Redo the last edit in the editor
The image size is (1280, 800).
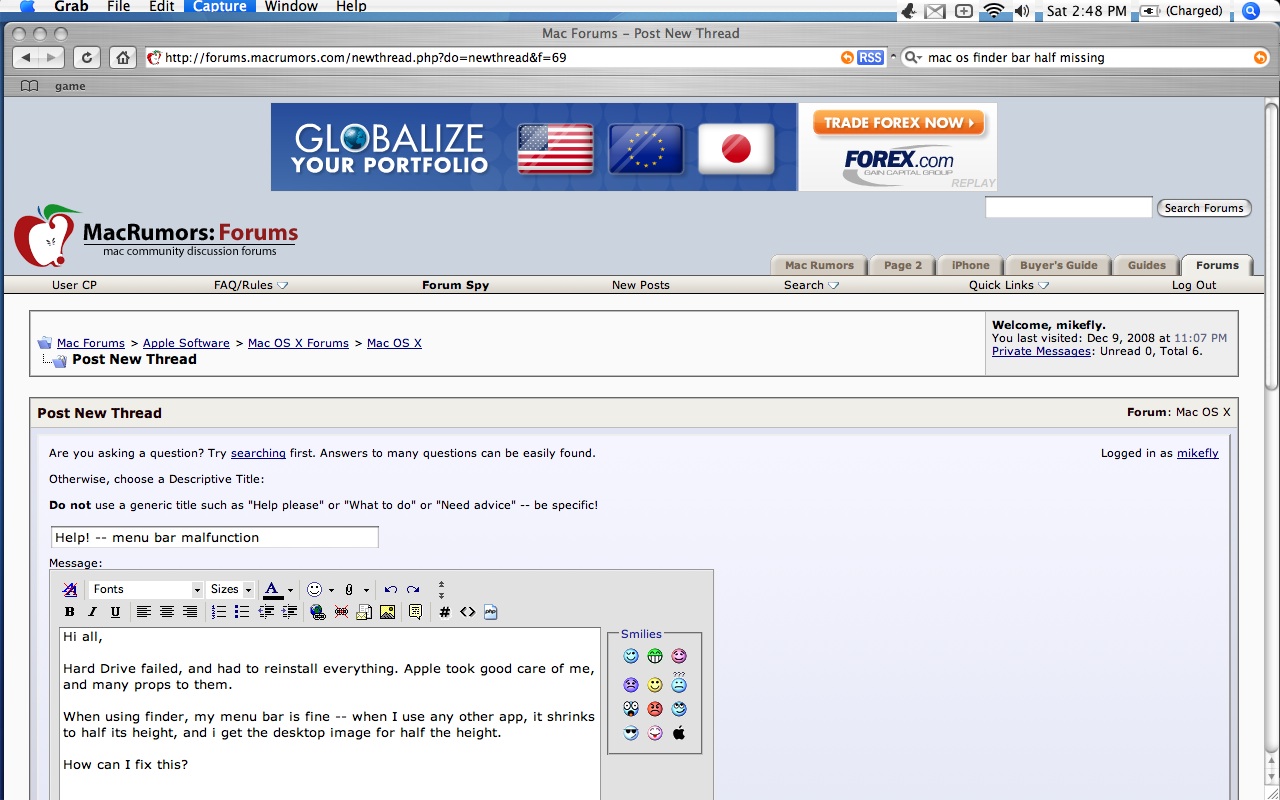tap(413, 590)
